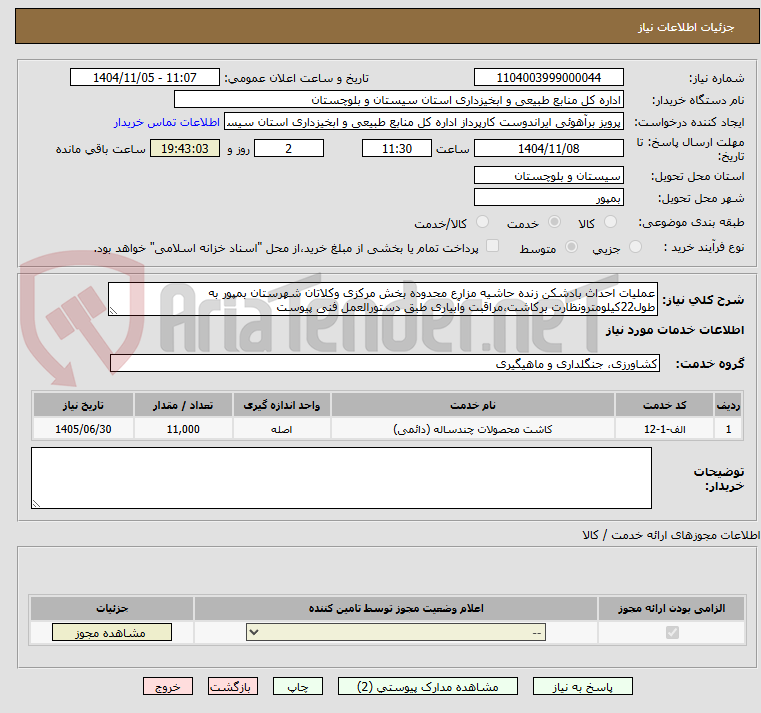Click the چاپ print button
The height and width of the screenshot is (713, 761).
[298, 687]
